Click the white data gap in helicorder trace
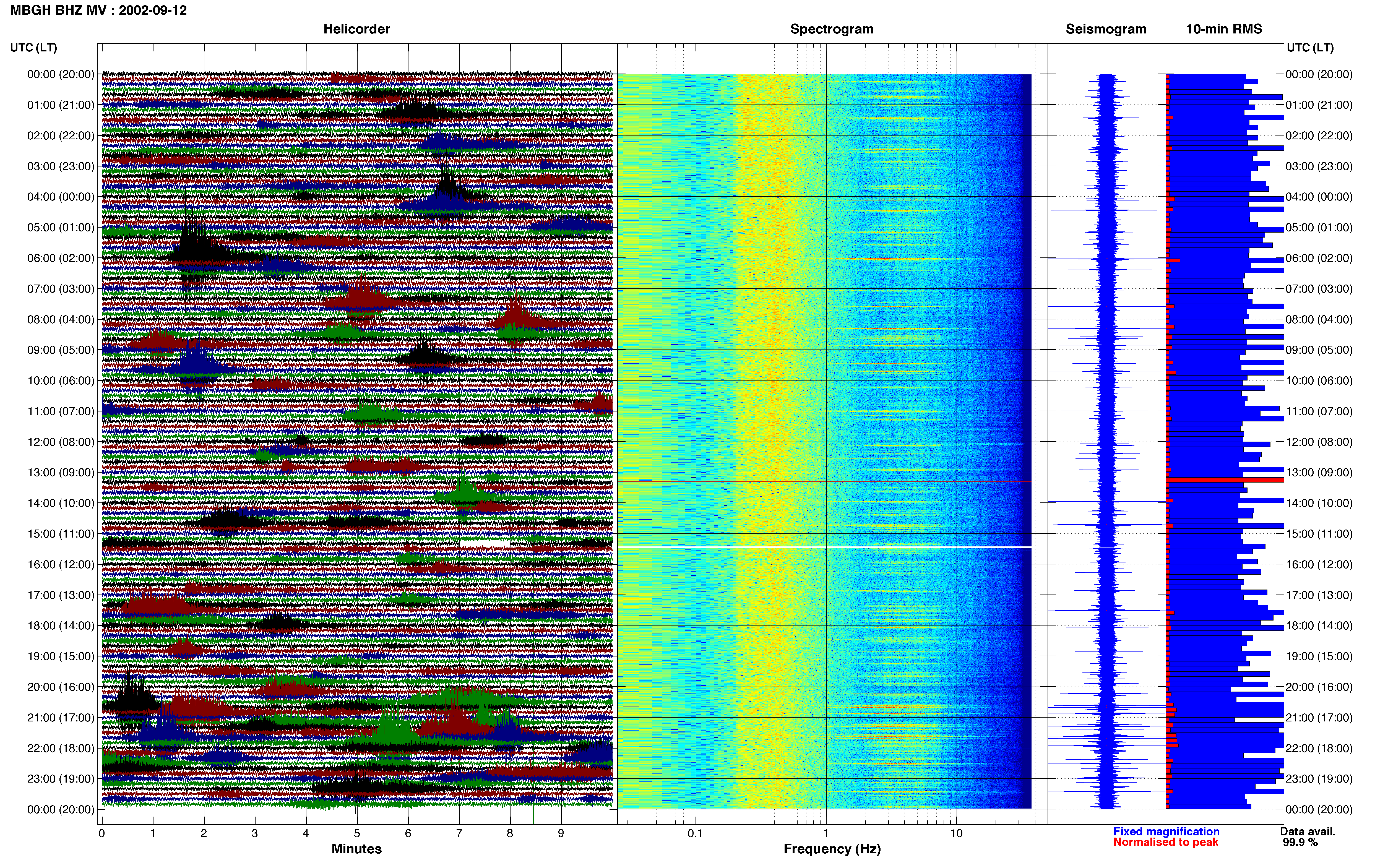 (484, 543)
